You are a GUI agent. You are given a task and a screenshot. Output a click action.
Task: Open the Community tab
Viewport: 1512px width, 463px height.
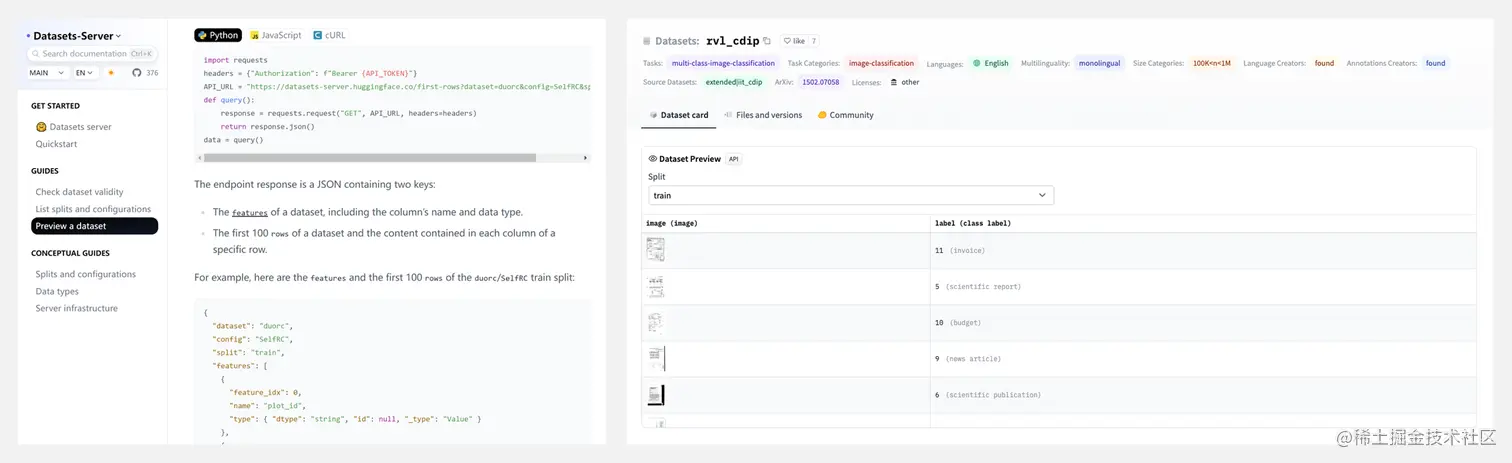pyautogui.click(x=846, y=115)
